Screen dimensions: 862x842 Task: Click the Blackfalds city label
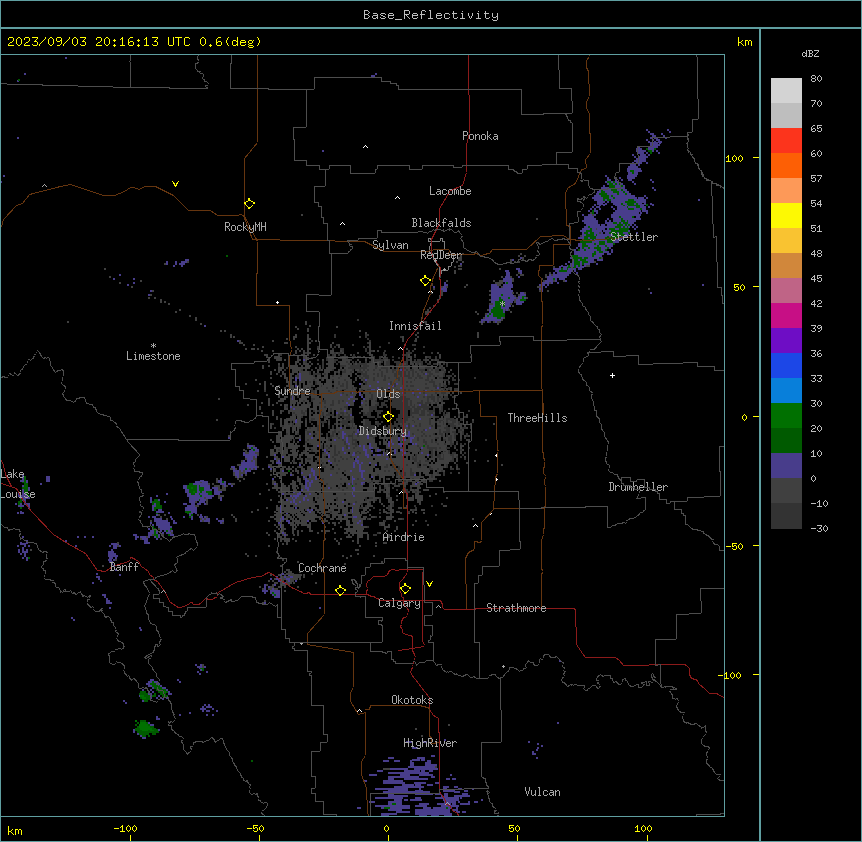441,223
